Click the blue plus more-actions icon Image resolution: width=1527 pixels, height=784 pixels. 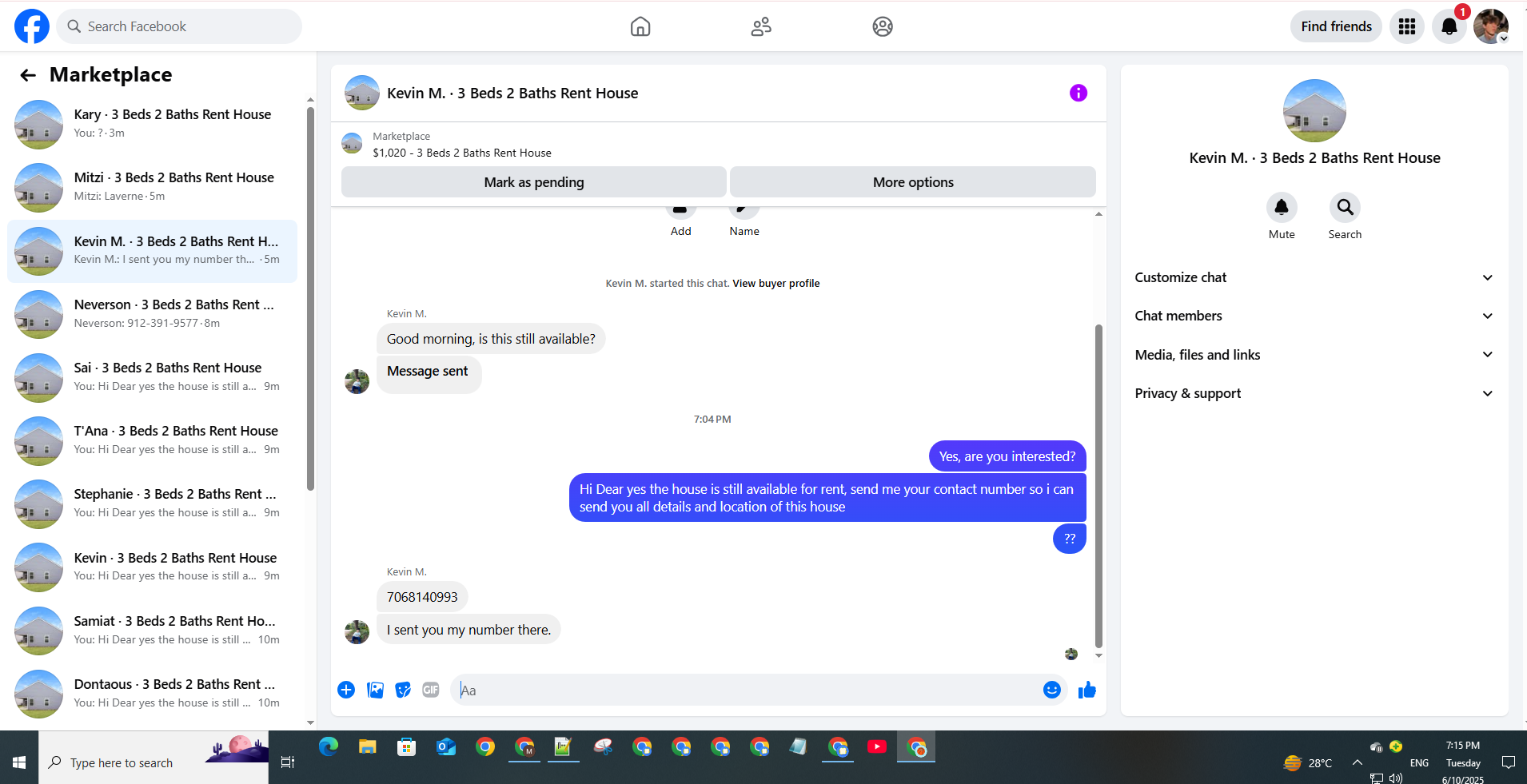coord(346,690)
